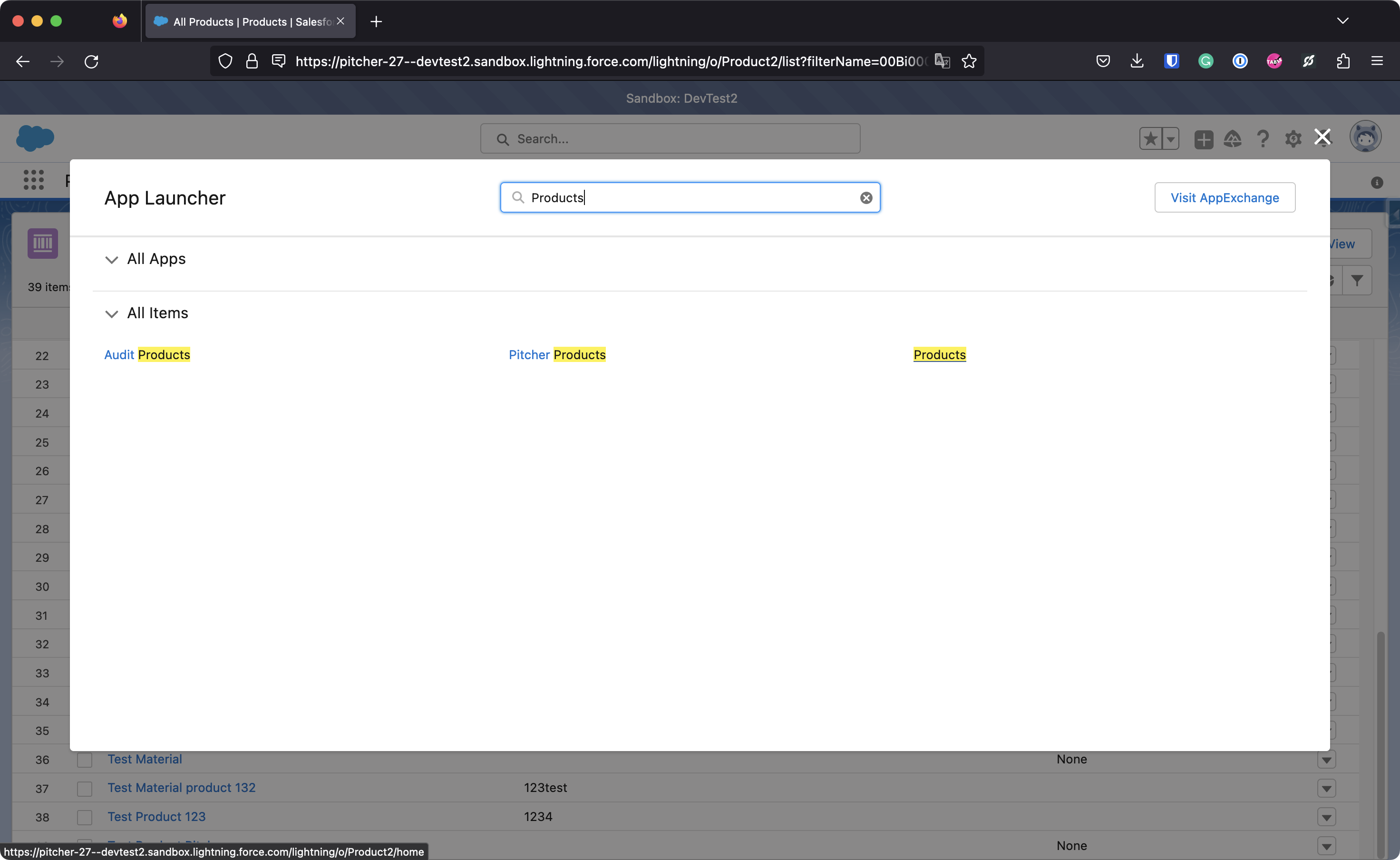Click into the App Launcher search box
The width and height of the screenshot is (1400, 860).
click(x=682, y=198)
